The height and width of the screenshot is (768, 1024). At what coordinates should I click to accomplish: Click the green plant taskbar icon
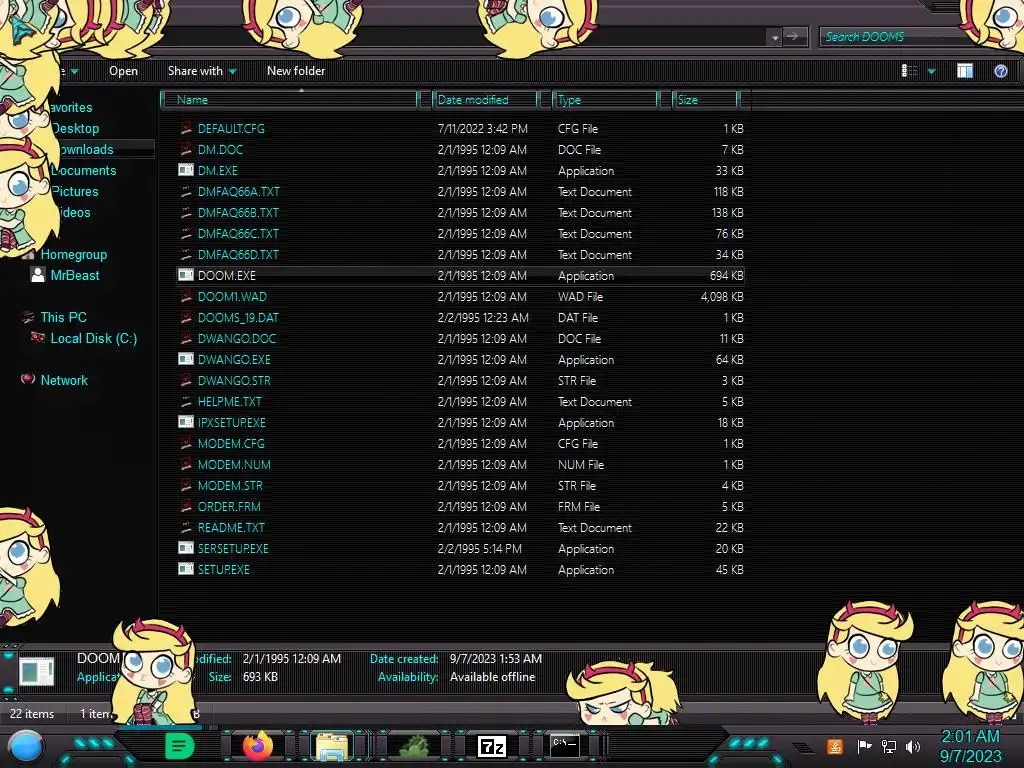point(413,746)
